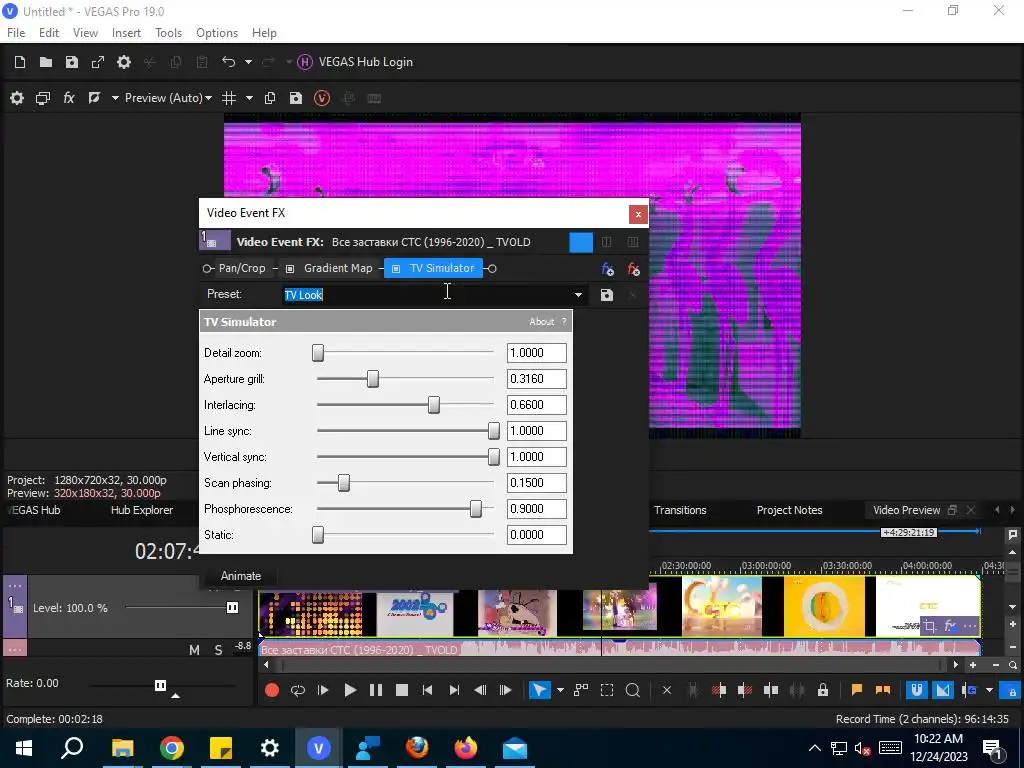Screen dimensions: 1024x768
Task: Select the Pan/Crop node in the FX chain
Action: pyautogui.click(x=242, y=268)
